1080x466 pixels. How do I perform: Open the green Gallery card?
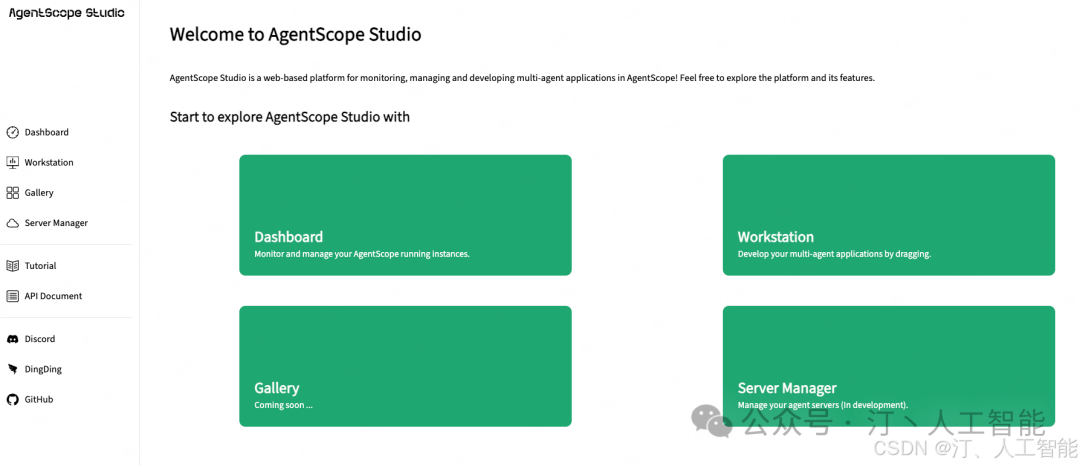(405, 366)
